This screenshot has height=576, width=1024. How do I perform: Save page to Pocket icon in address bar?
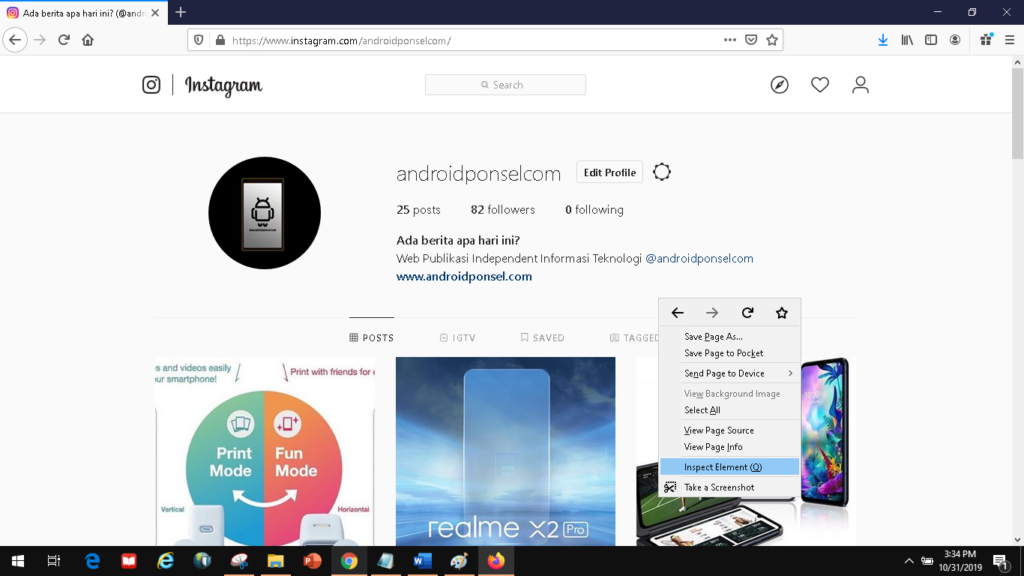[x=751, y=40]
